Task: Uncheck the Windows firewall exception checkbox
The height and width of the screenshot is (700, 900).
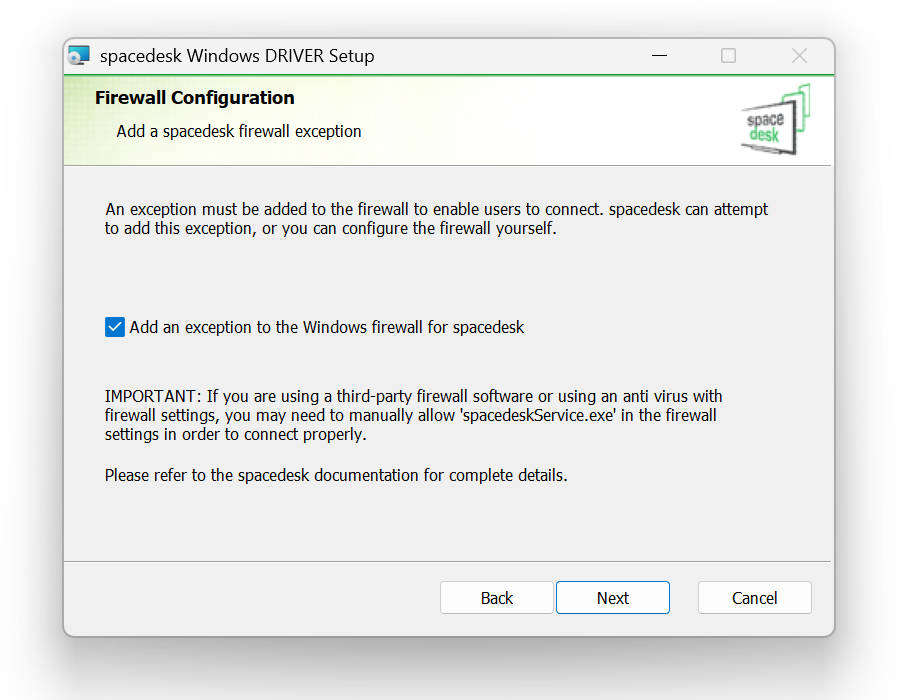Action: (x=115, y=327)
